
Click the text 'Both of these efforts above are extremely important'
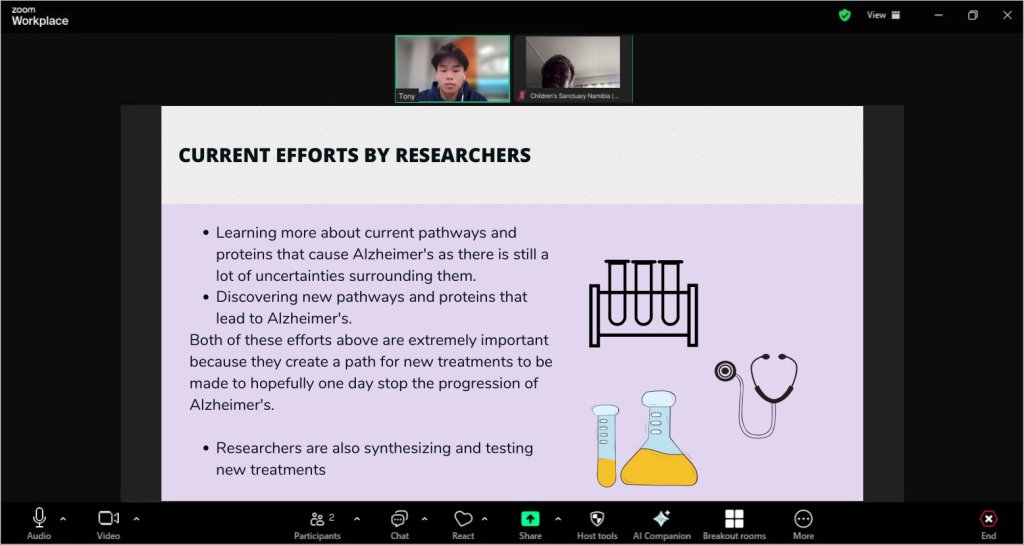pyautogui.click(x=369, y=340)
